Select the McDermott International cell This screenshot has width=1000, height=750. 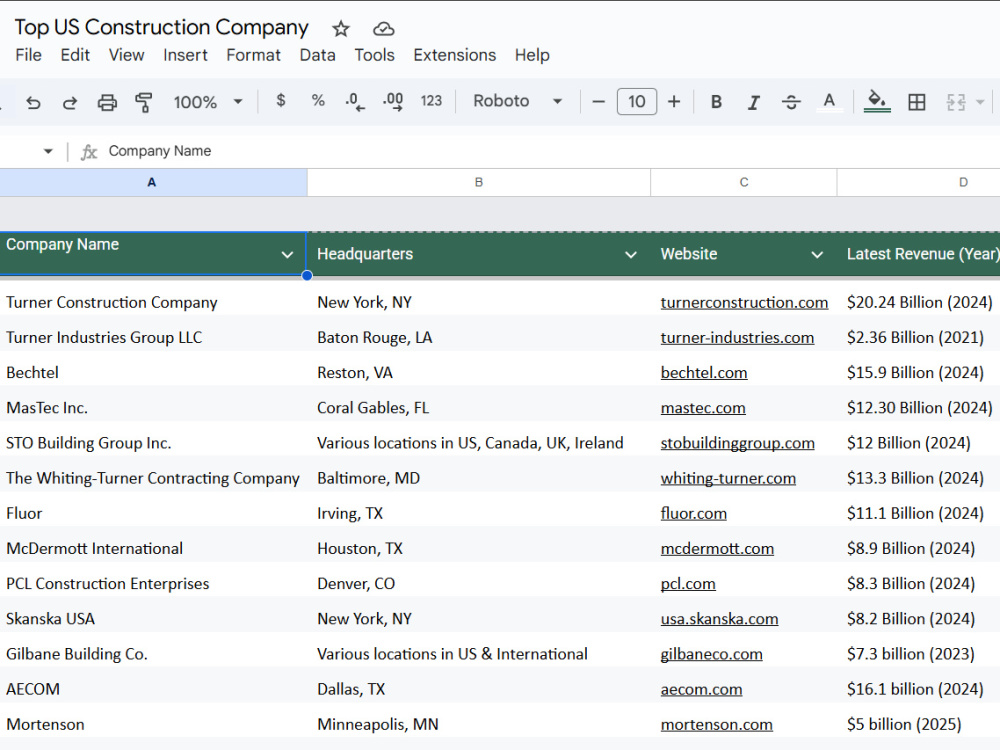tap(153, 548)
